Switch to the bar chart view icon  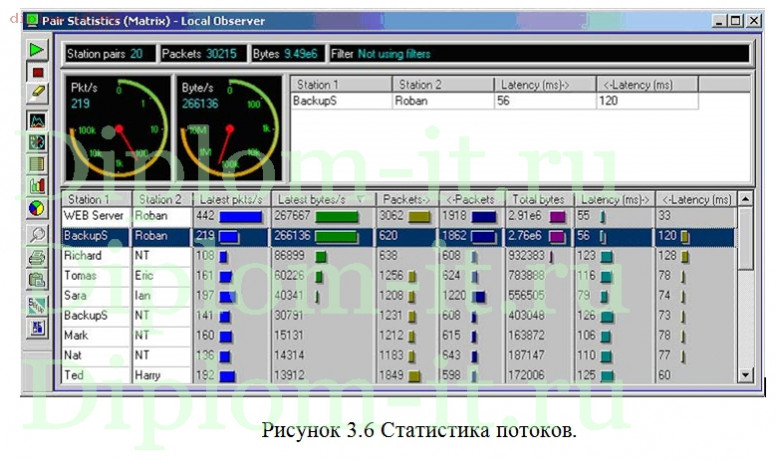(x=37, y=186)
